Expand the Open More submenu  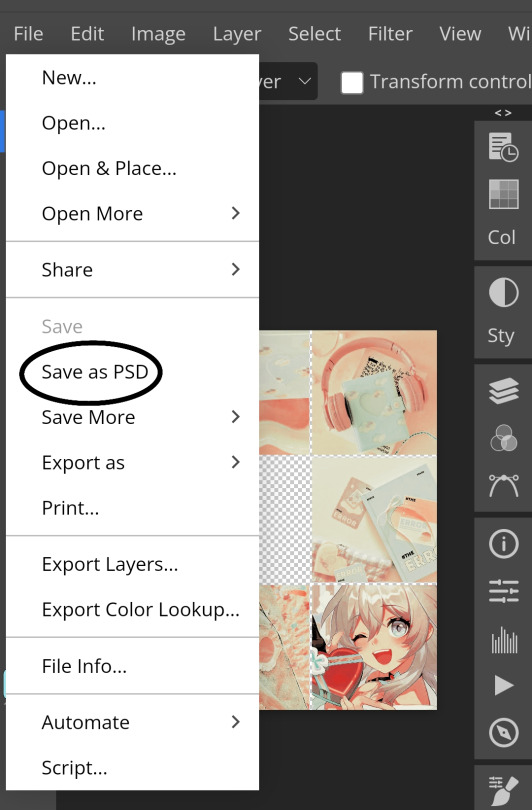(x=132, y=213)
